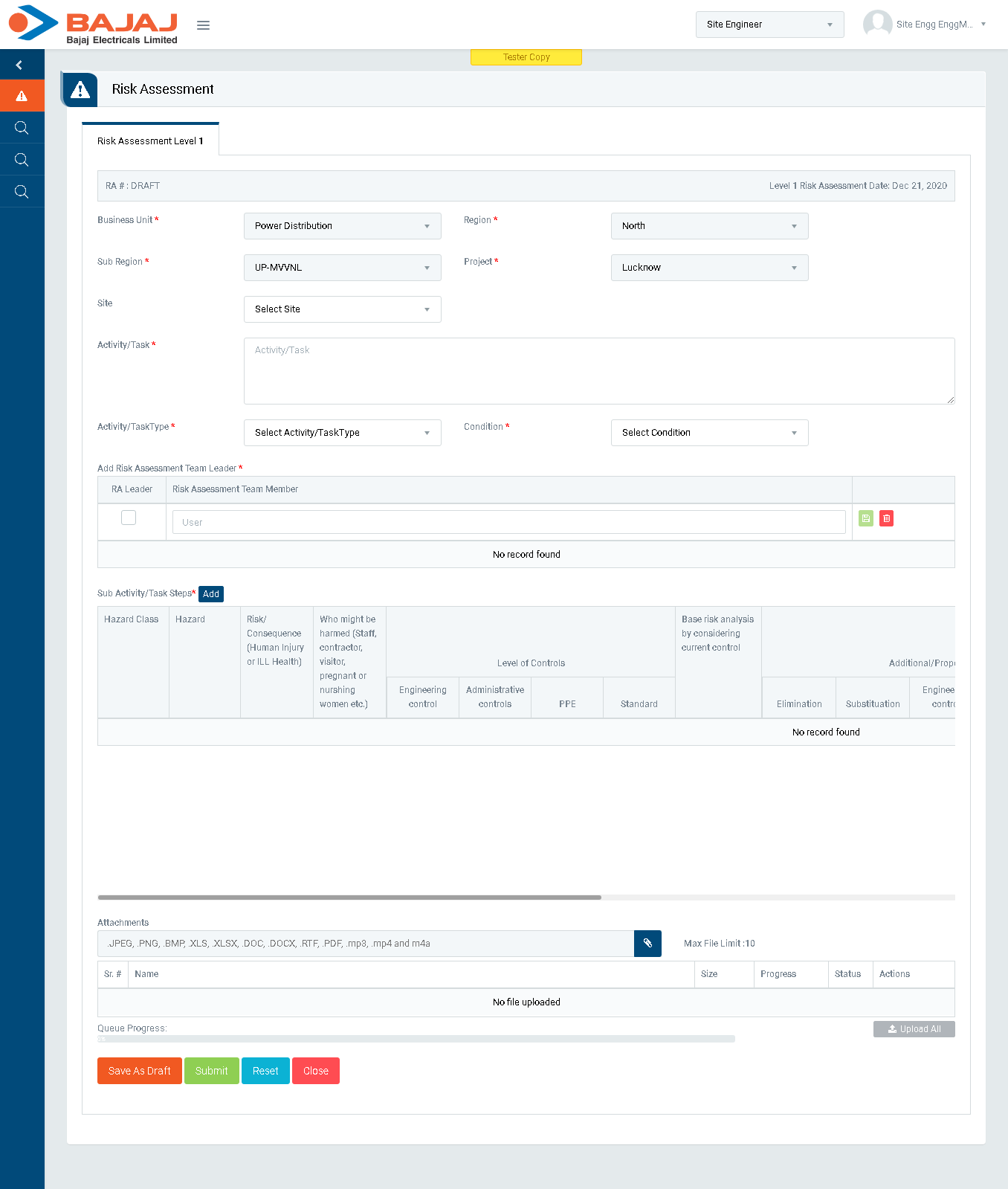Expand the Select Site dropdown
Image resolution: width=1008 pixels, height=1189 pixels.
tap(342, 309)
